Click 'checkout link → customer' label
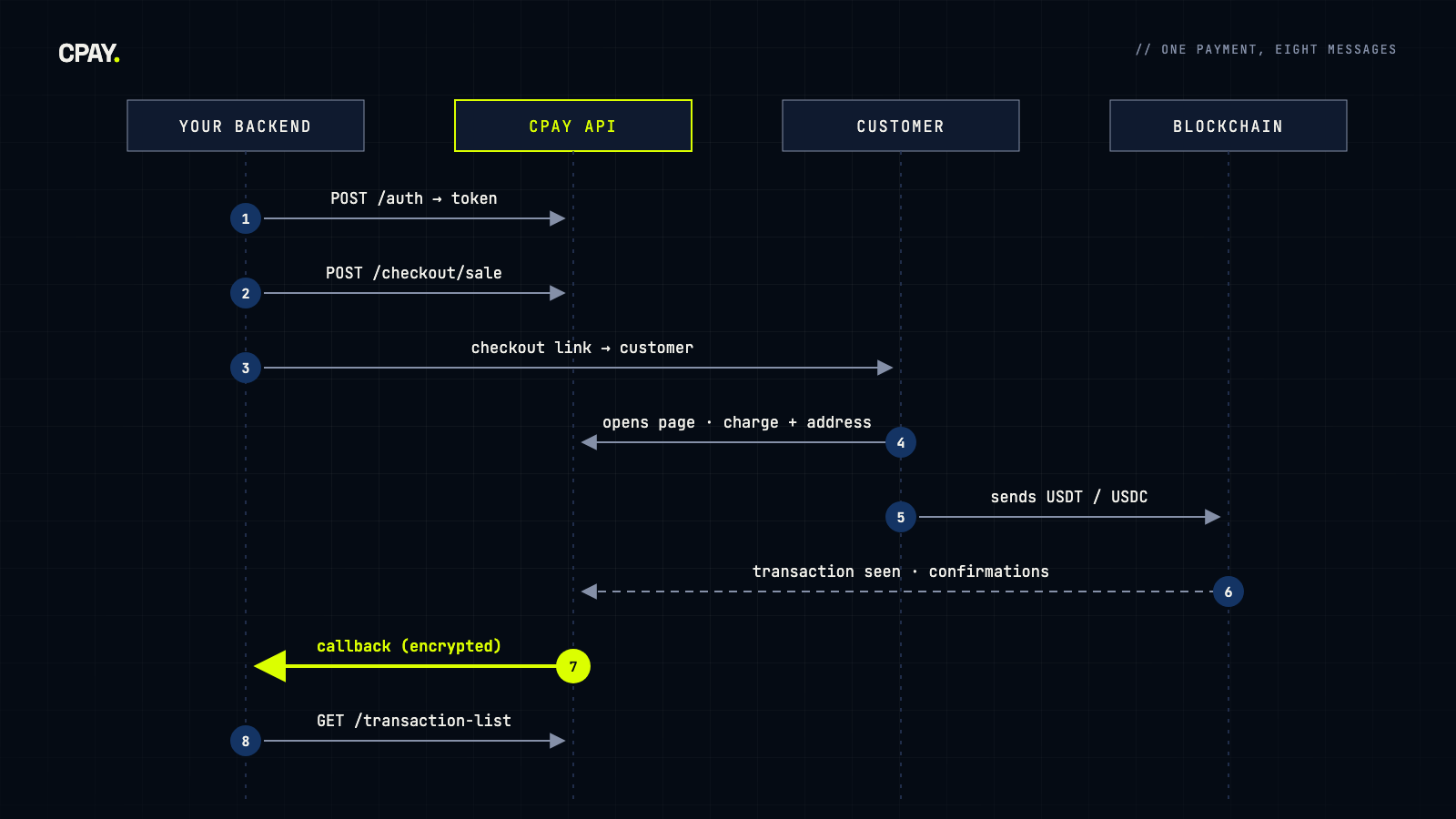Image resolution: width=1456 pixels, height=819 pixels. [582, 348]
